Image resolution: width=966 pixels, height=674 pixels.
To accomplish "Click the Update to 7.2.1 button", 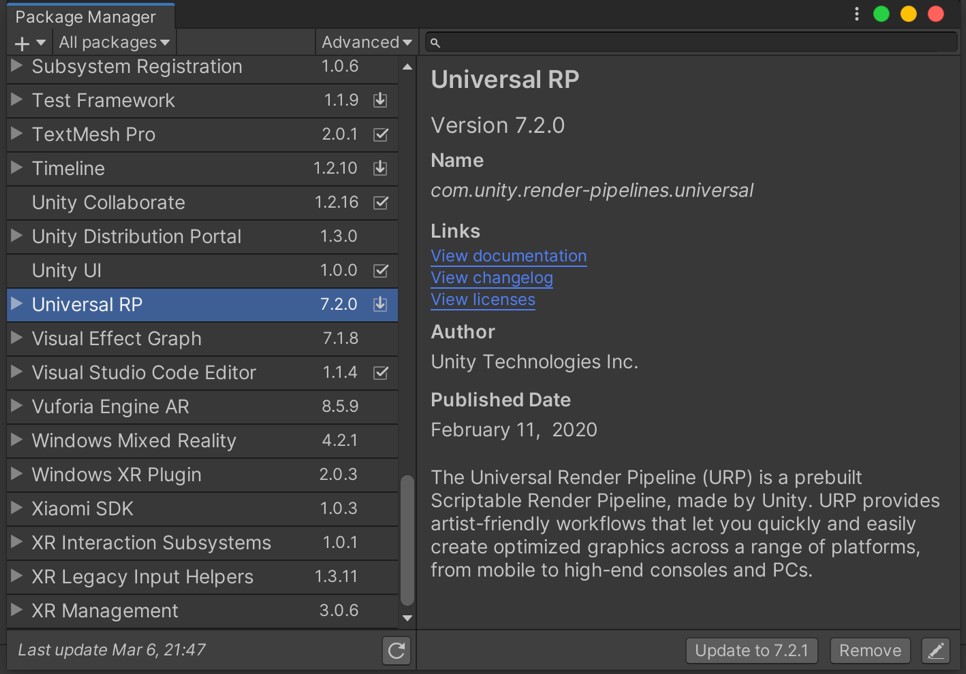I will (x=751, y=650).
